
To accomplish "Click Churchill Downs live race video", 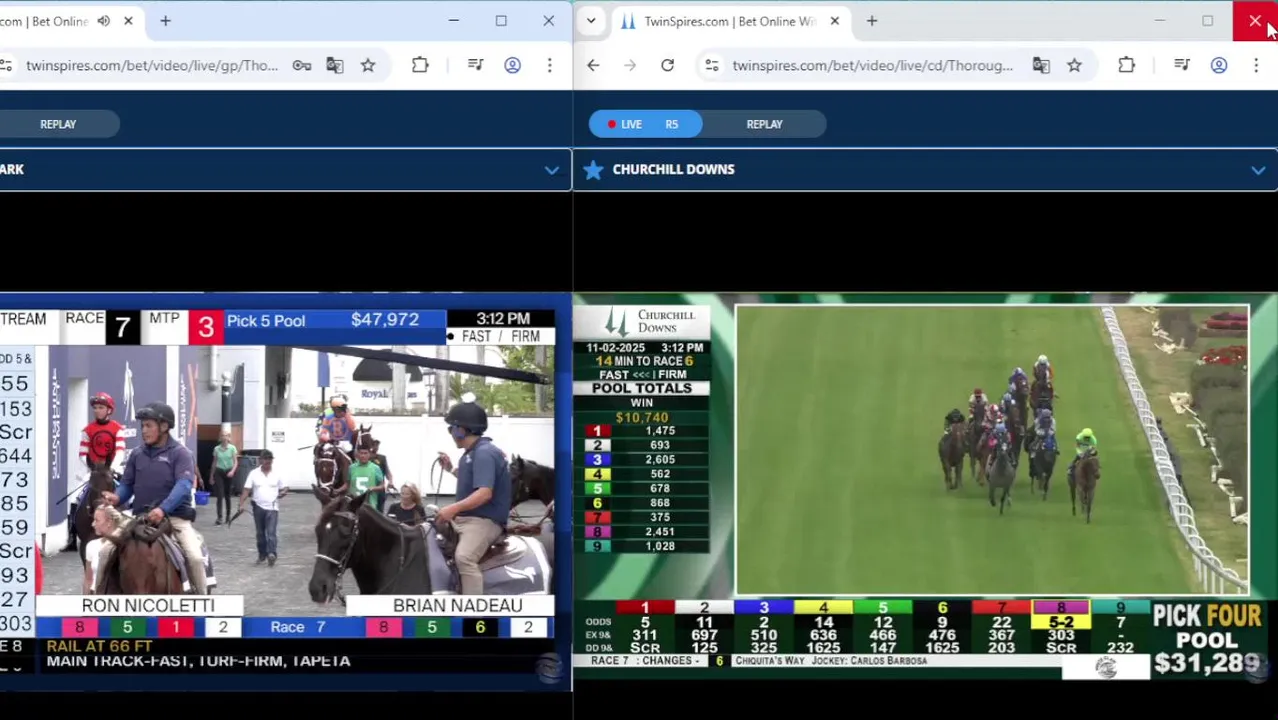I will tap(992, 450).
